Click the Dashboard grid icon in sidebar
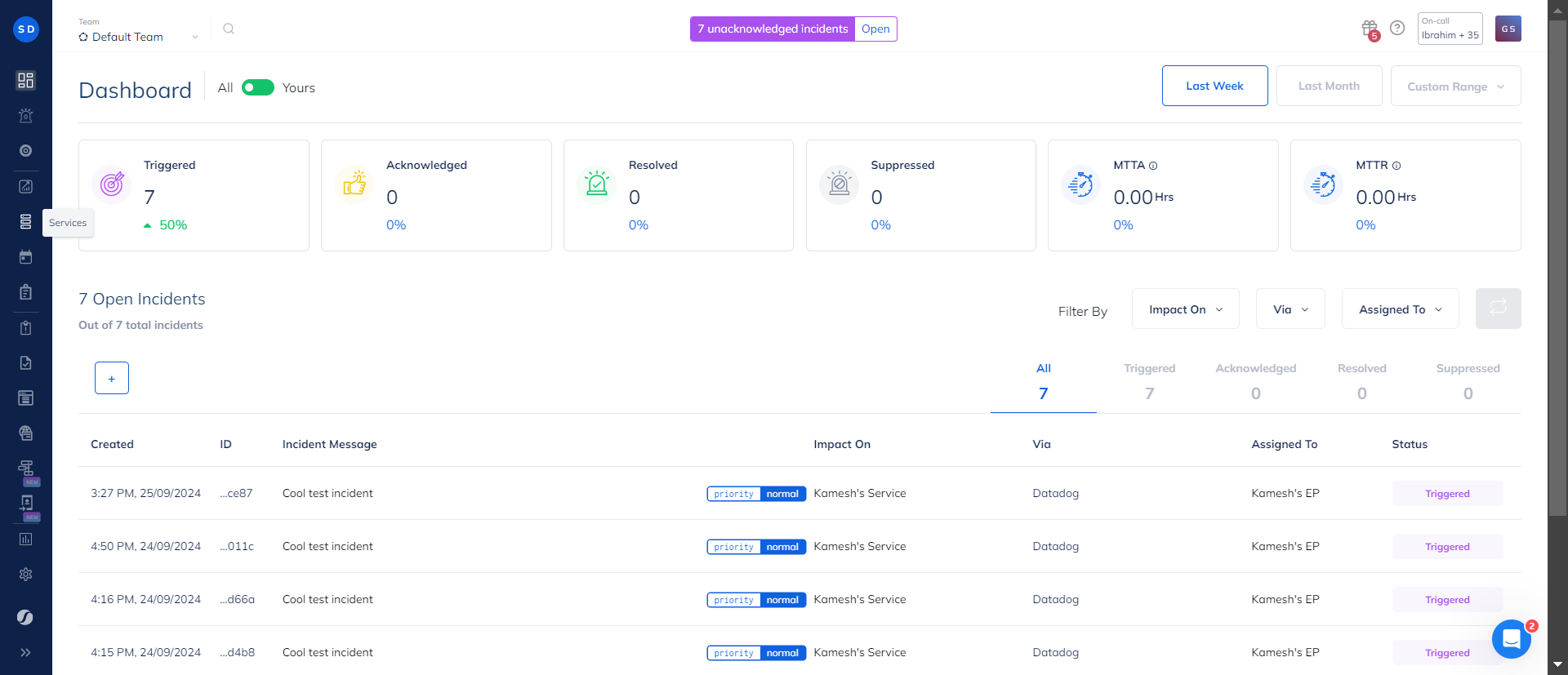 [25, 80]
